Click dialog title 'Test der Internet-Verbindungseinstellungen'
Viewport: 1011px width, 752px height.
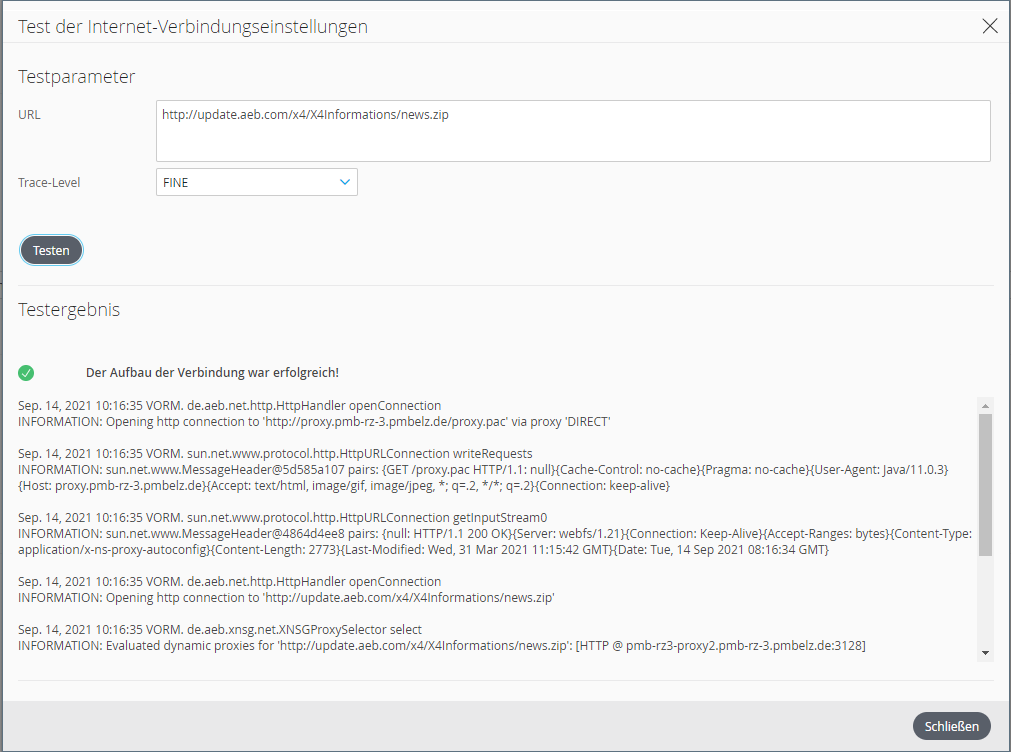pos(193,26)
